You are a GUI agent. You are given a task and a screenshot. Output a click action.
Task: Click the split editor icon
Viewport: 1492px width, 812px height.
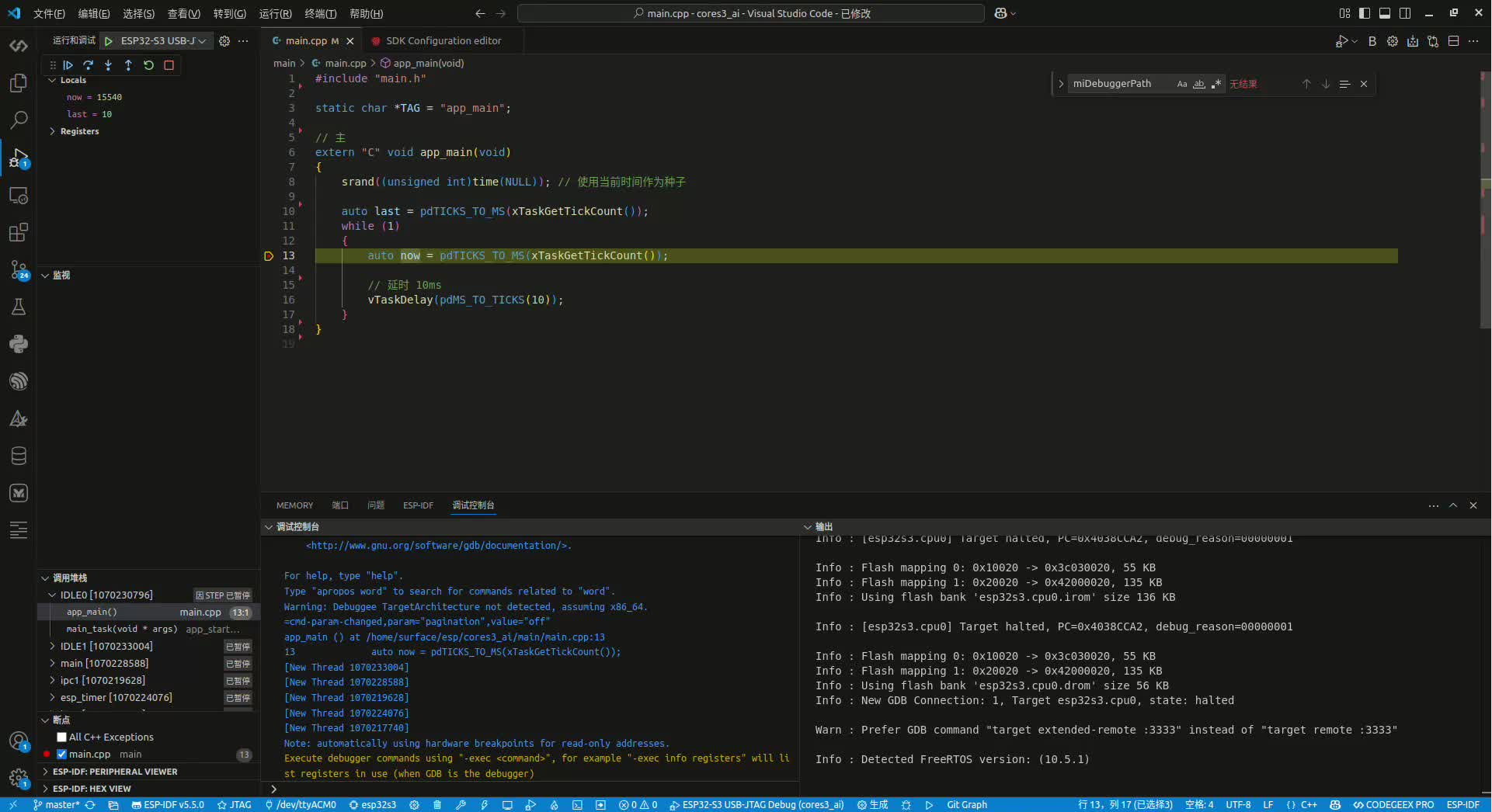click(x=1453, y=41)
